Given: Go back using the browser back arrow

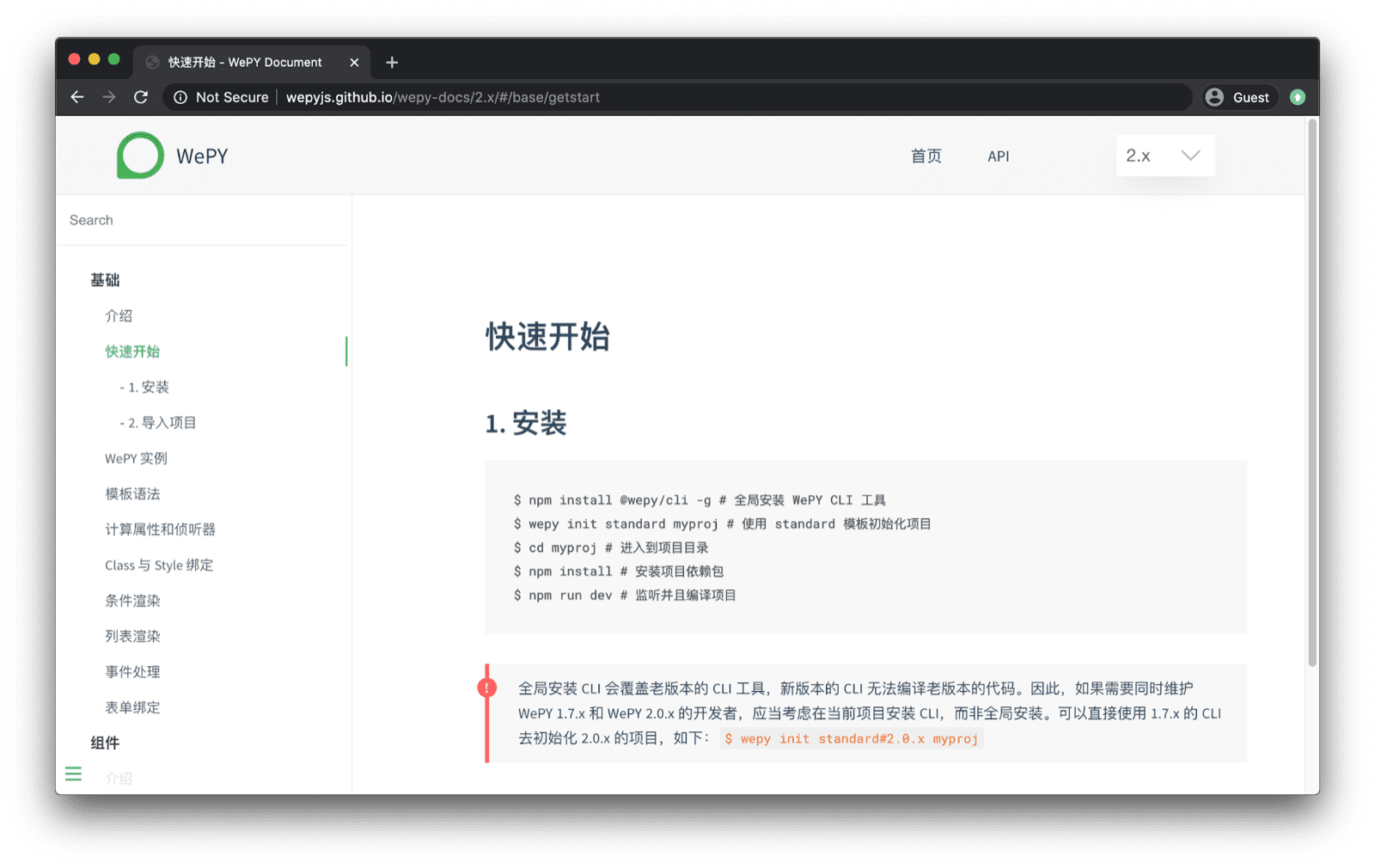Looking at the screenshot, I should click(77, 97).
